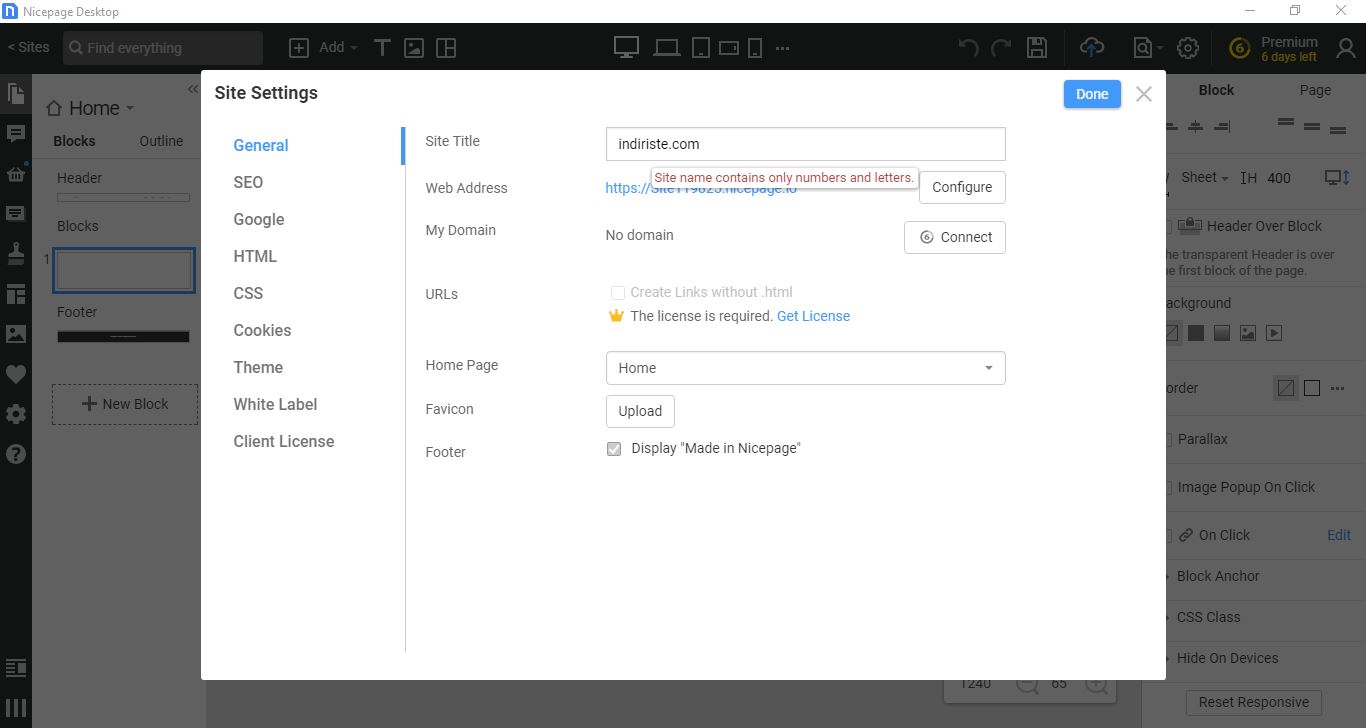The height and width of the screenshot is (728, 1366).
Task: Click the Redo arrow icon
Action: coord(1001,48)
